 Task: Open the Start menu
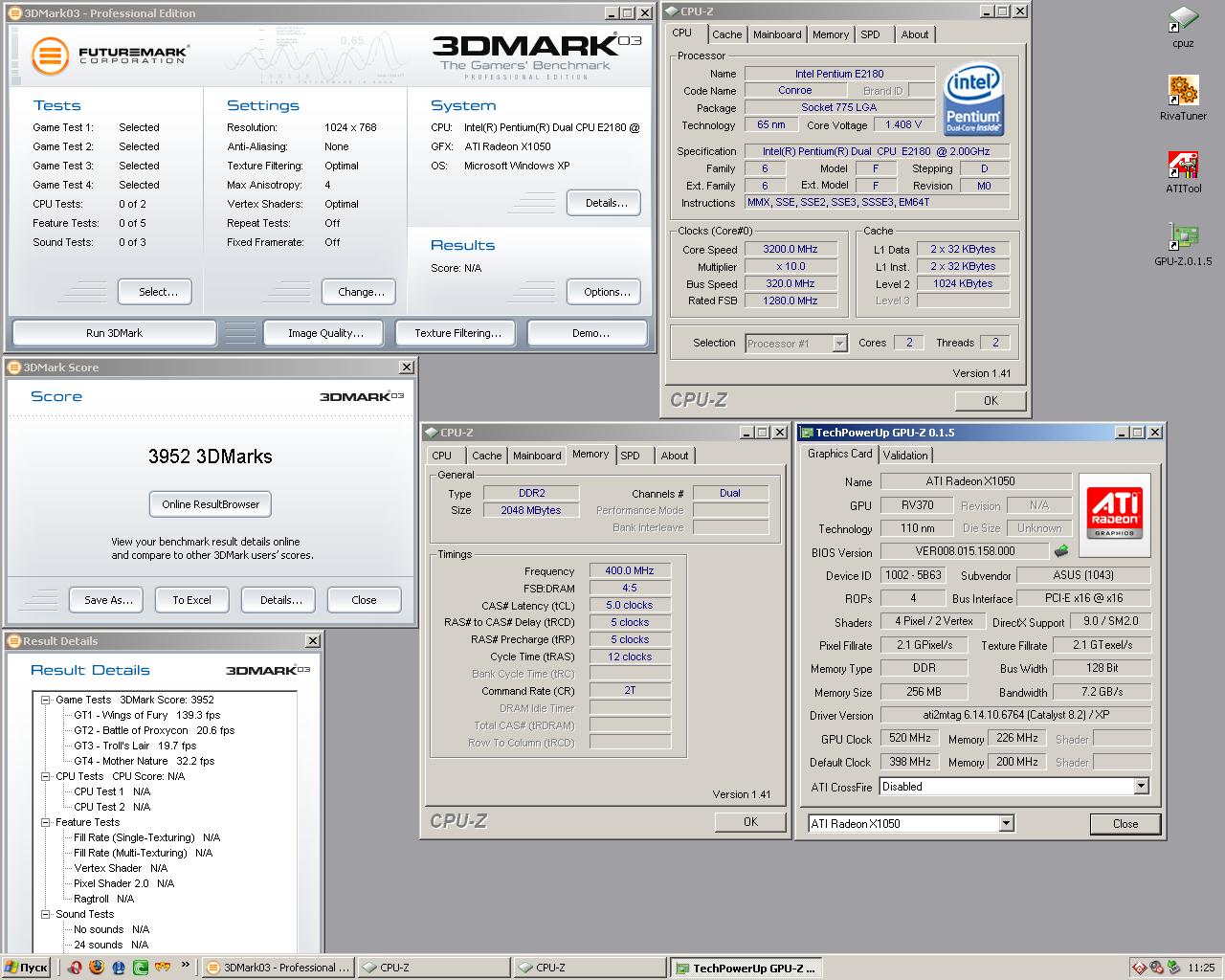pyautogui.click(x=26, y=968)
